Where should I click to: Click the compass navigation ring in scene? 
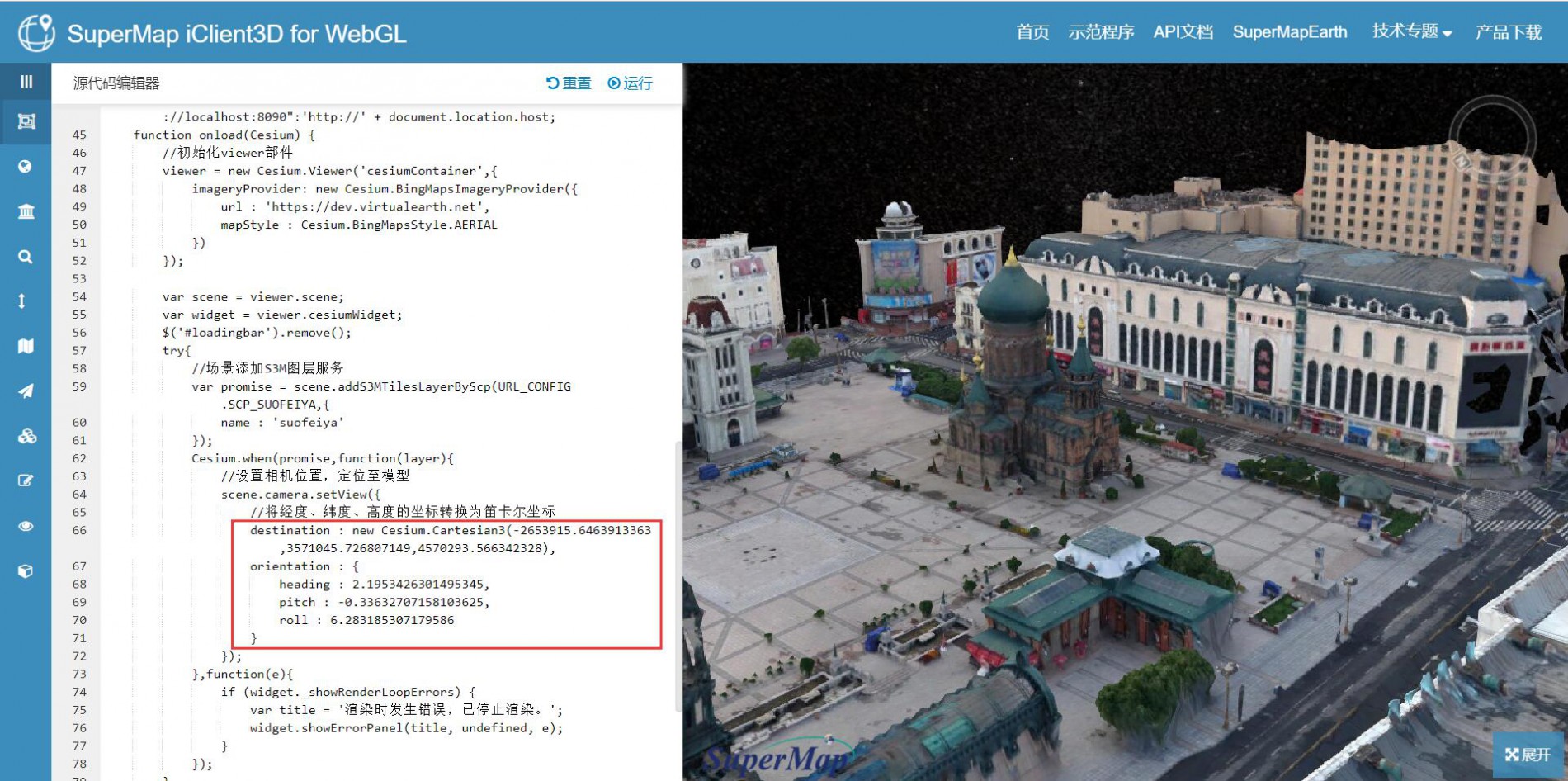click(1491, 138)
